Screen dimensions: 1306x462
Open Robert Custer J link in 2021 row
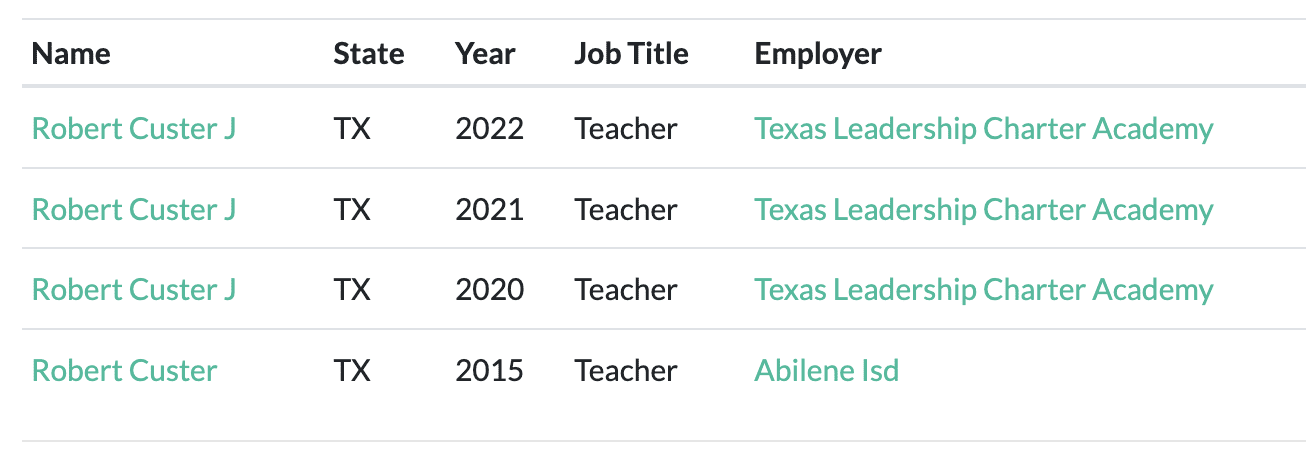click(x=134, y=210)
